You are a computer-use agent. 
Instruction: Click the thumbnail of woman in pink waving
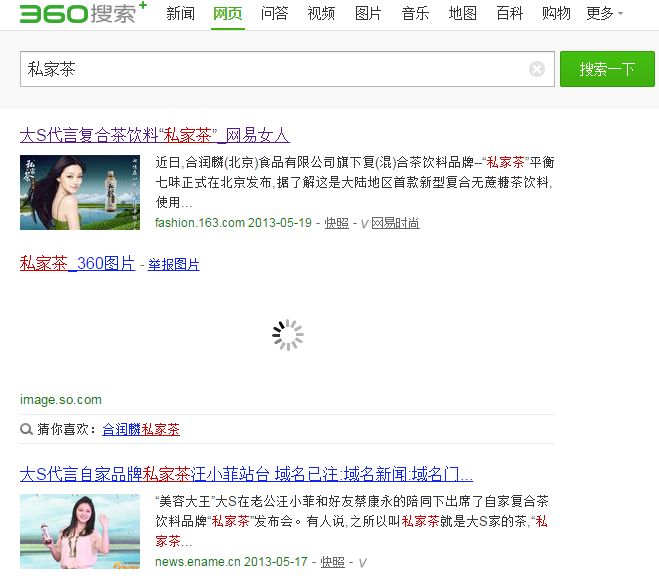[80, 532]
